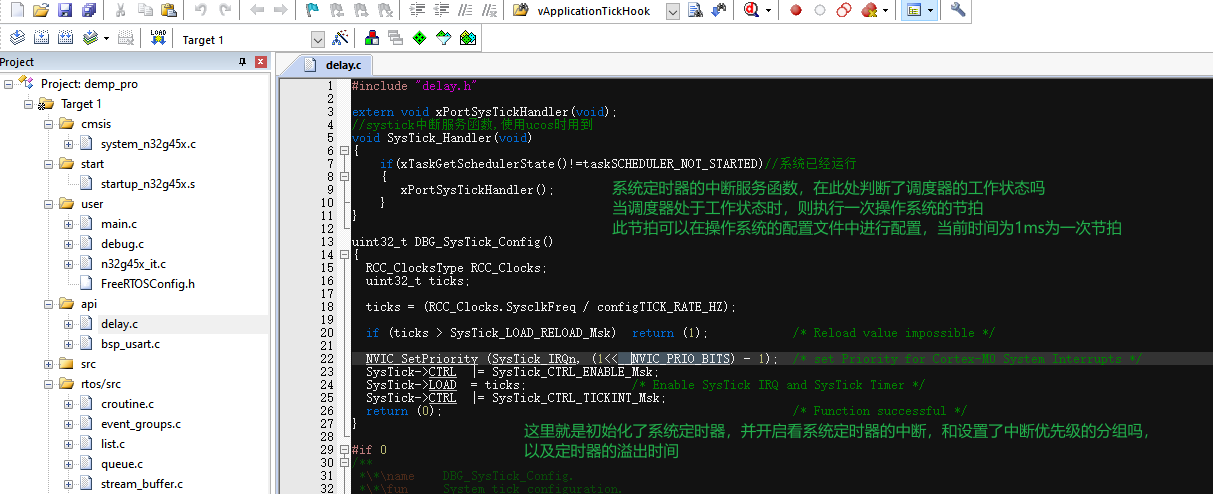Open the Configuration wrench icon
This screenshot has height=494, width=1213.
point(957,10)
